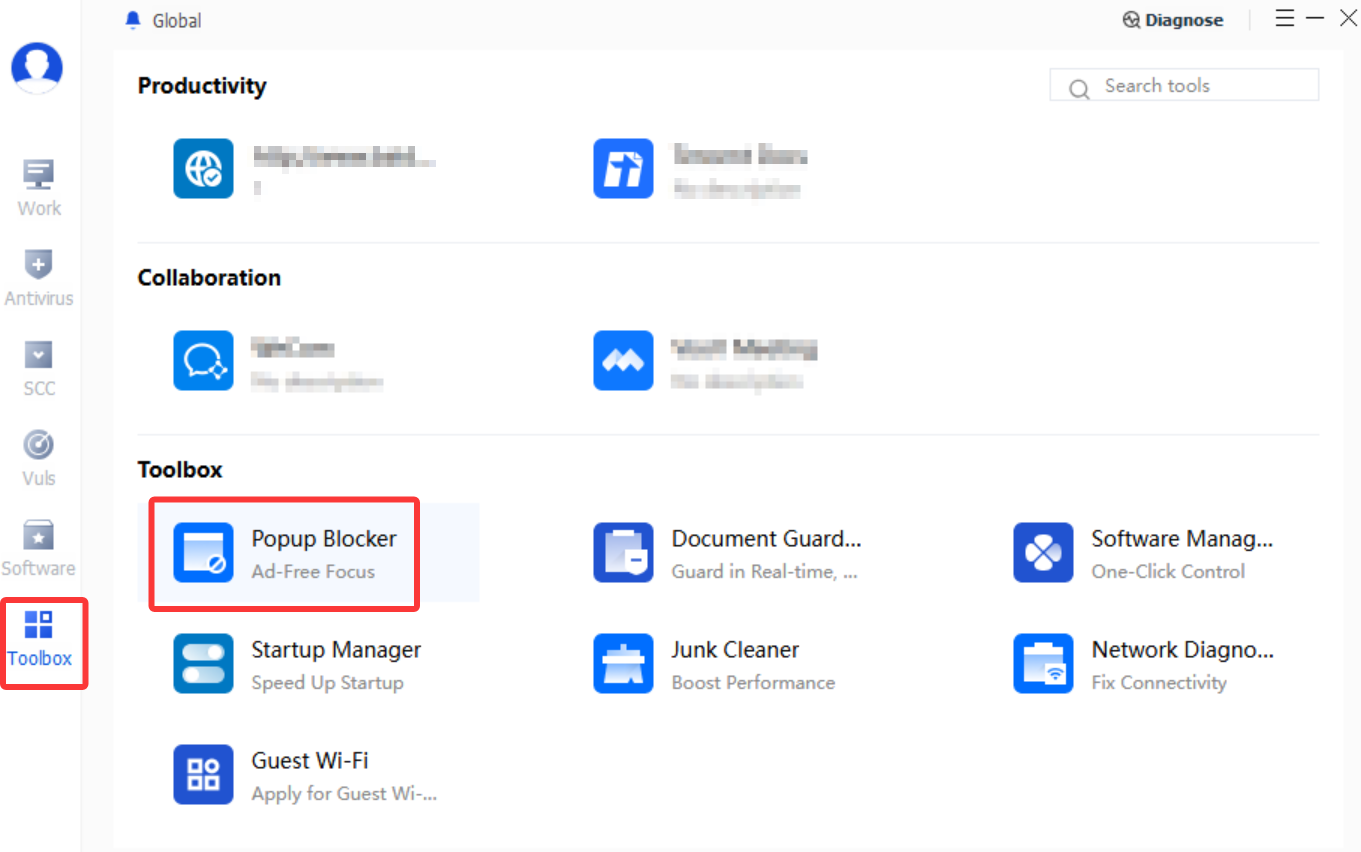Go to the SCC sidebar section
Viewport: 1361px width, 852px height.
[39, 368]
